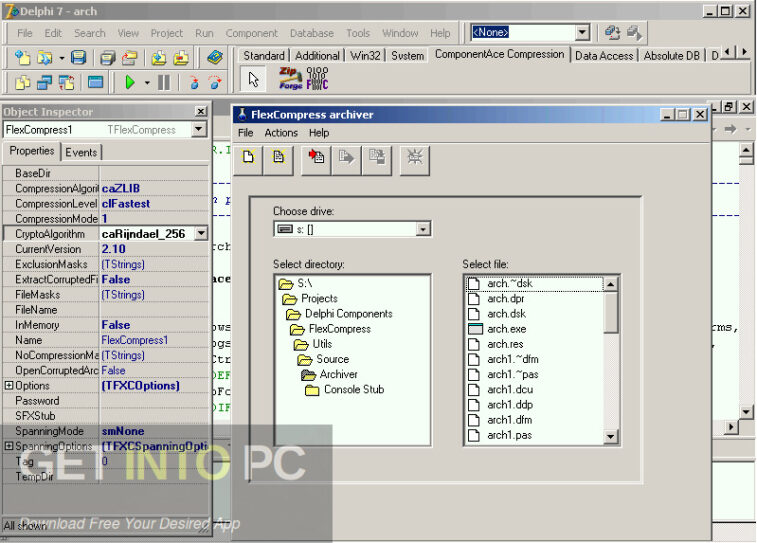Click the Open Project folder icon

tap(129, 58)
